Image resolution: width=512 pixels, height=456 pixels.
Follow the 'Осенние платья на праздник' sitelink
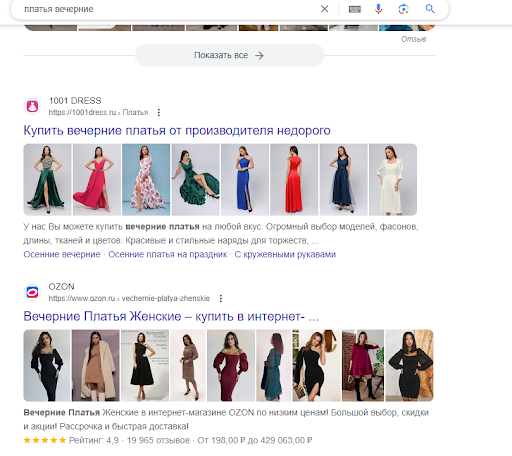tap(168, 254)
